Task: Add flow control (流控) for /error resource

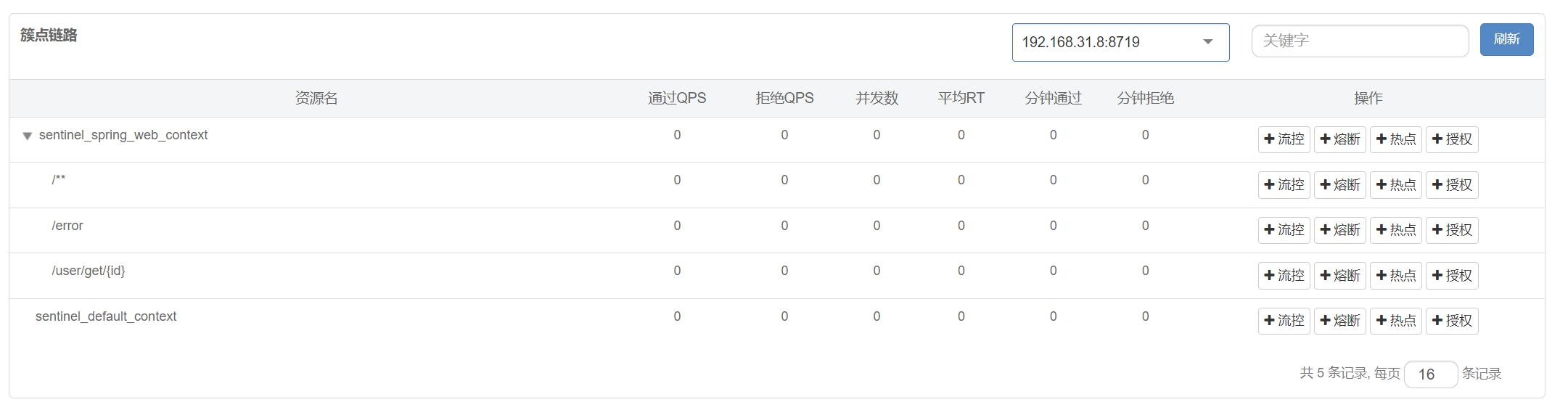Action: pos(1284,230)
